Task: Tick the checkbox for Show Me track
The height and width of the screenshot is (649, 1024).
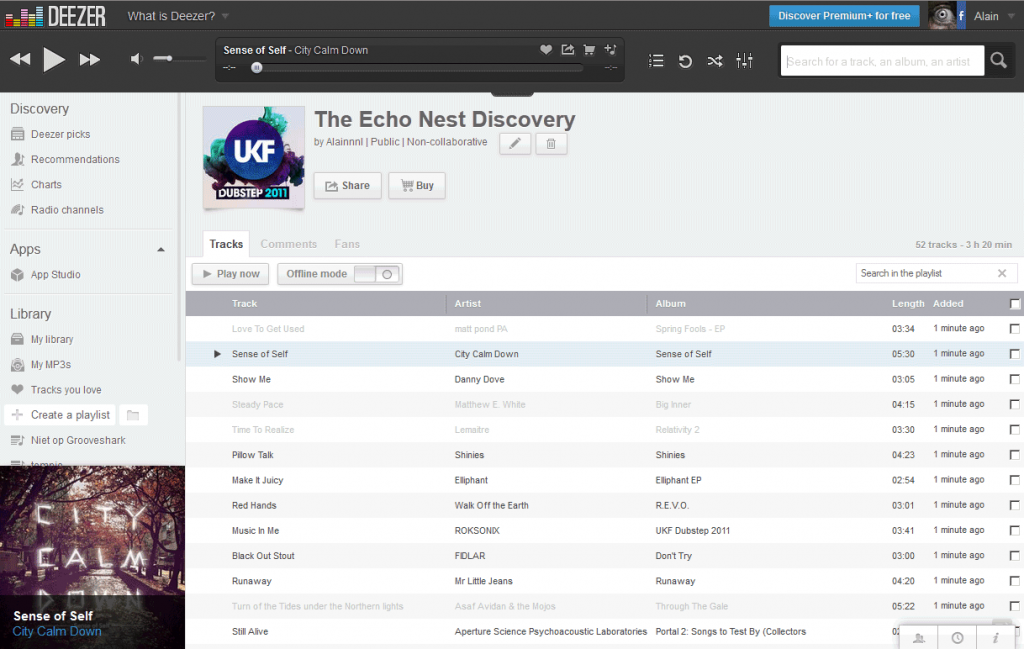Action: pos(1014,379)
